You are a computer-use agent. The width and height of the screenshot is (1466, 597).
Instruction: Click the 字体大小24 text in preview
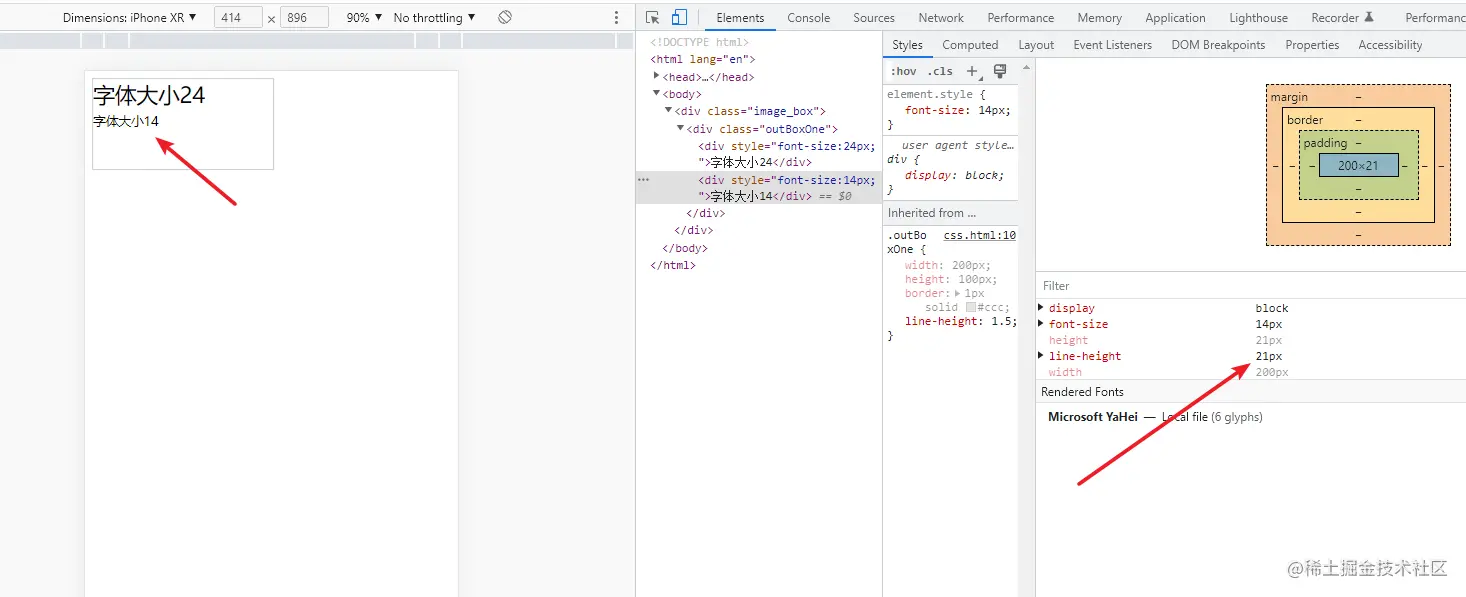point(149,96)
